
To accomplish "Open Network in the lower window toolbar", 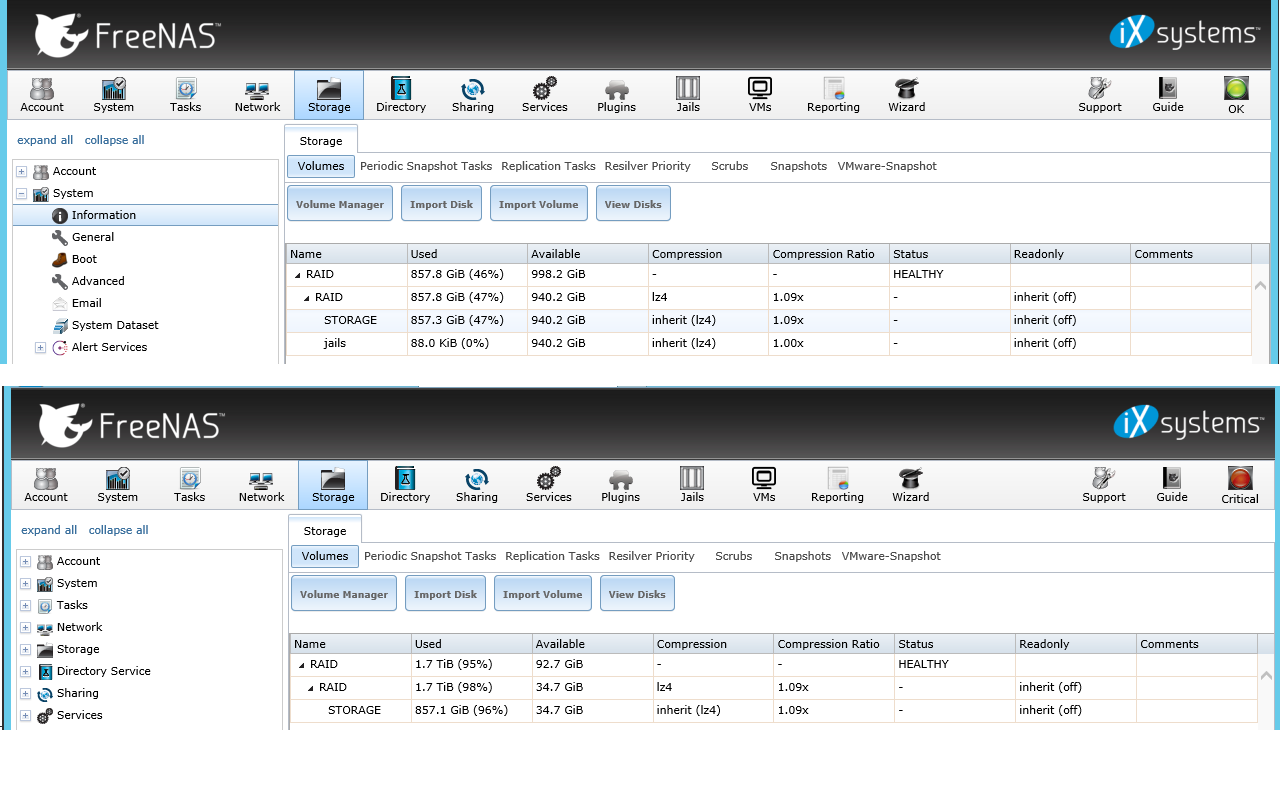I will [x=261, y=485].
